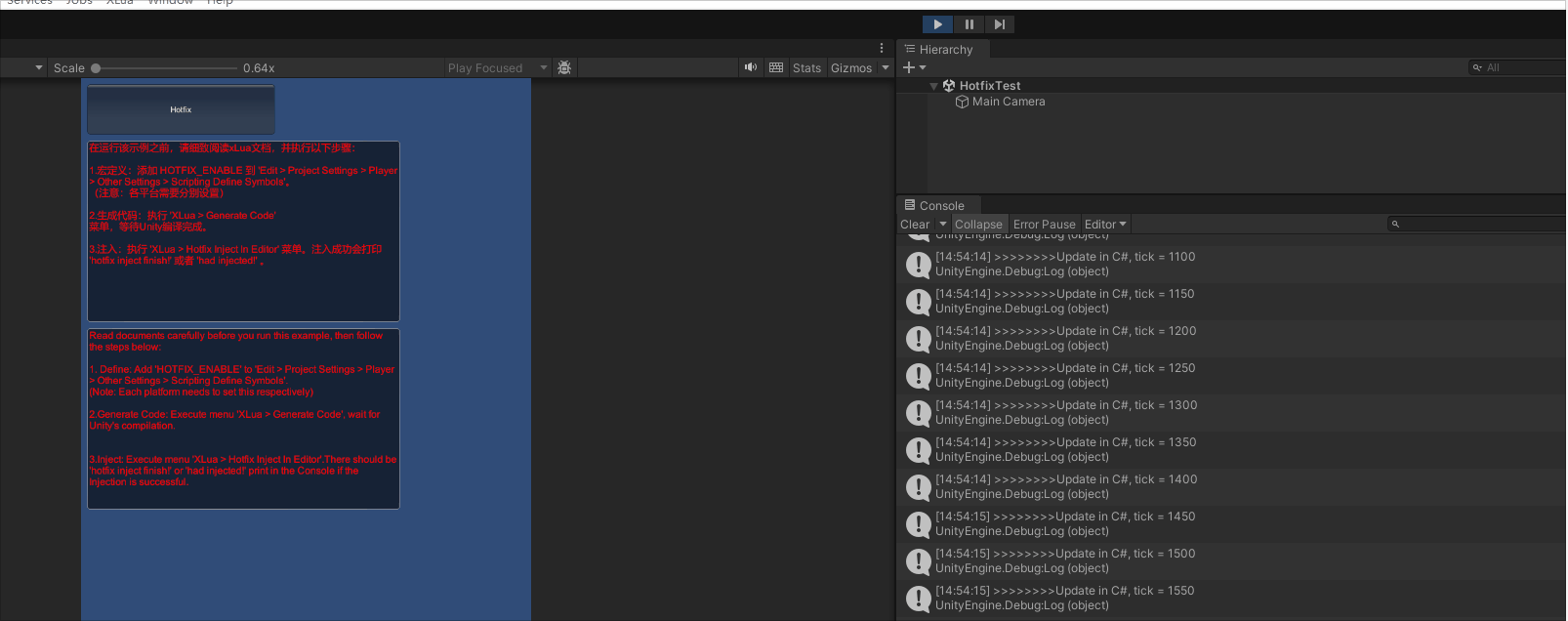Open the Game view three-dot options menu
1568x621 pixels.
[x=882, y=48]
